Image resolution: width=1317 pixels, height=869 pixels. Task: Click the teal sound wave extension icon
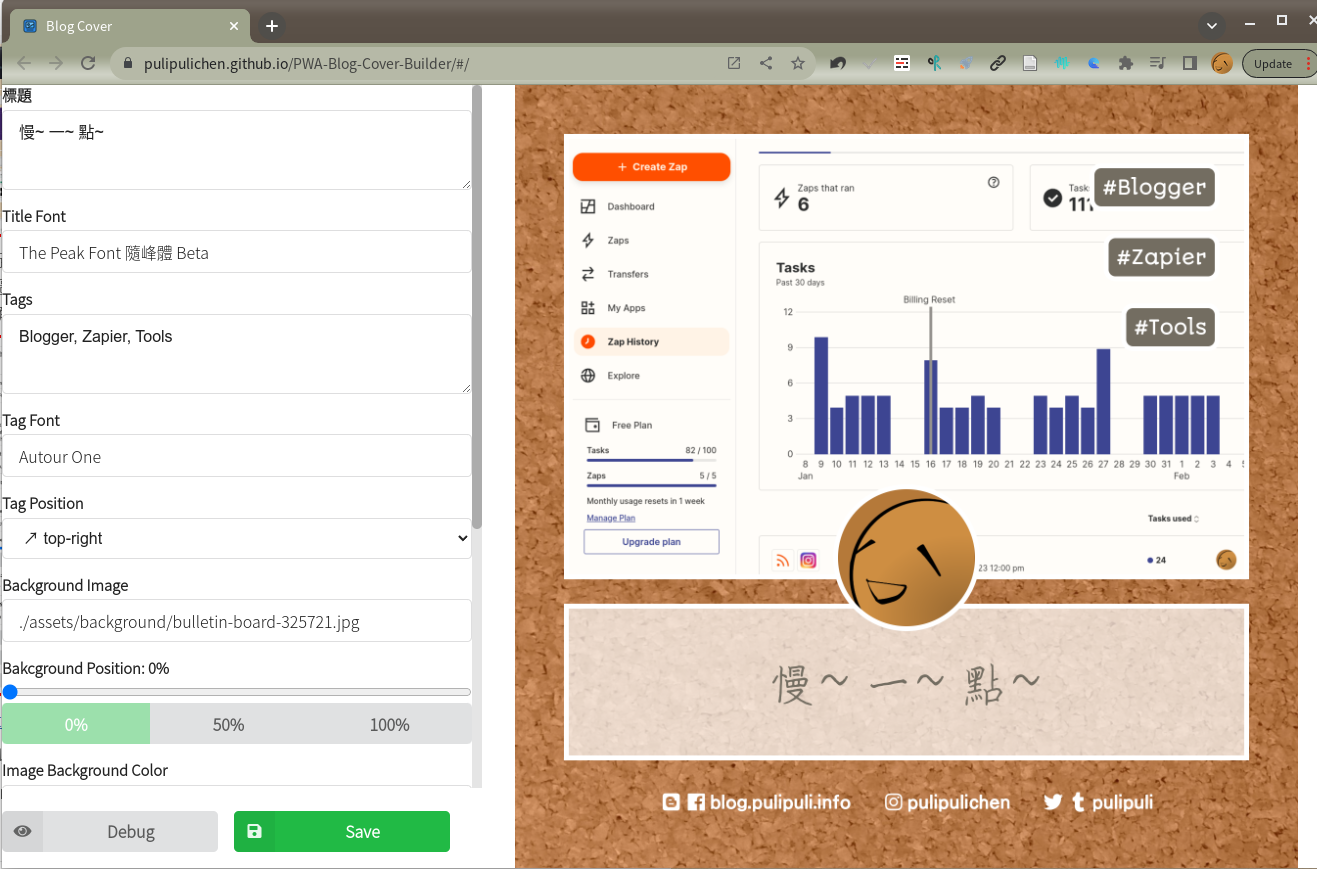click(x=1062, y=63)
